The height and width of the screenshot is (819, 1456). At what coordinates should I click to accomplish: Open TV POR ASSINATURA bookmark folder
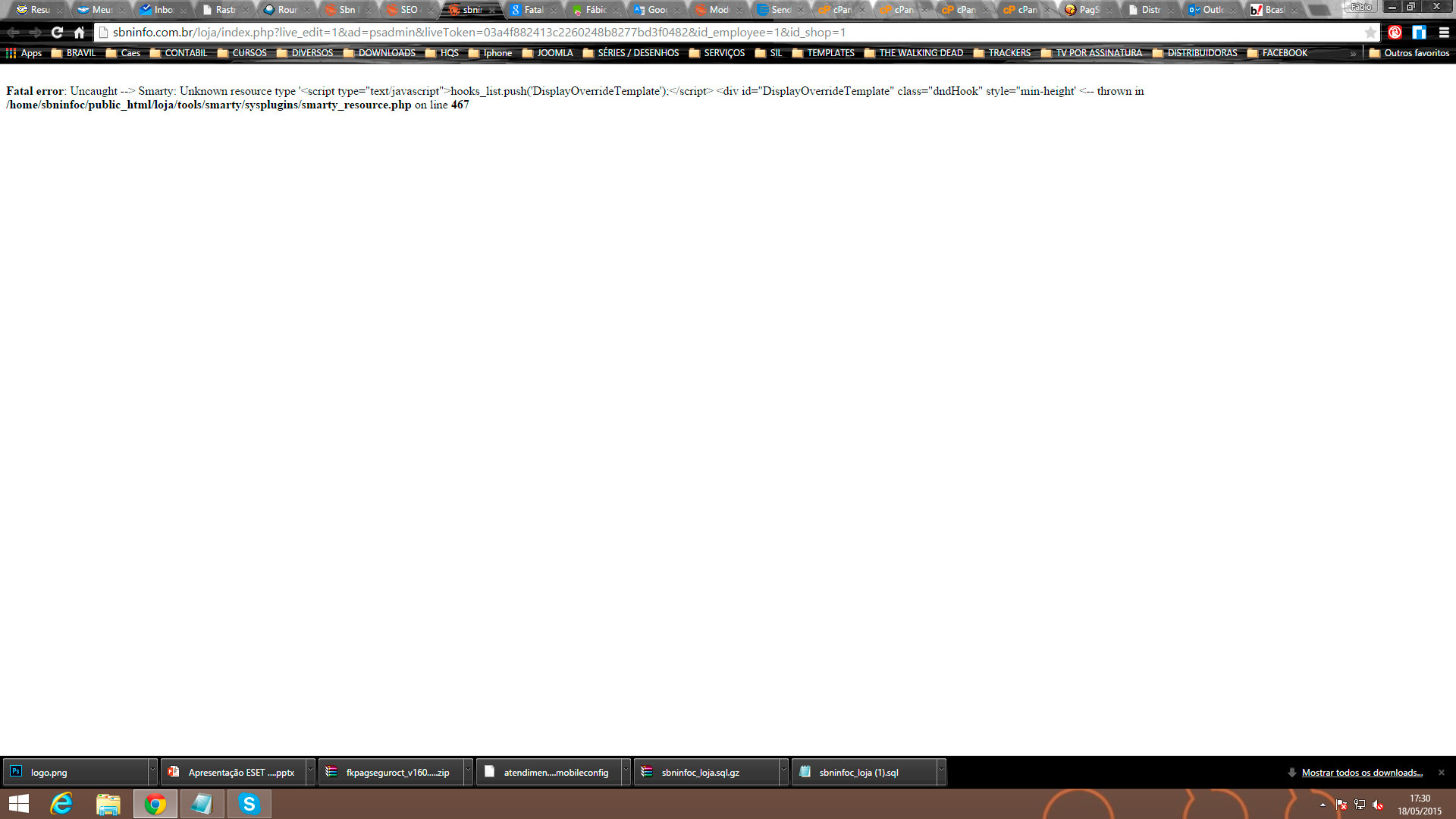coord(1091,53)
